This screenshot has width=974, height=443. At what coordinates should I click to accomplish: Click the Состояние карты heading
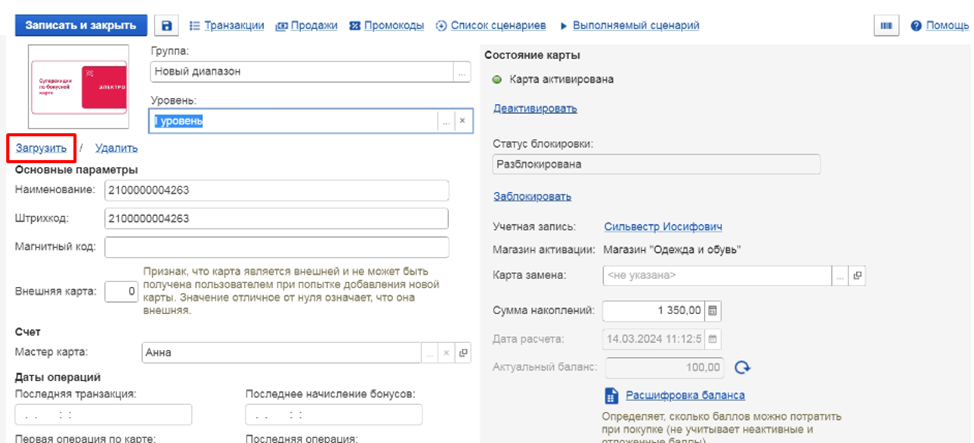(532, 55)
